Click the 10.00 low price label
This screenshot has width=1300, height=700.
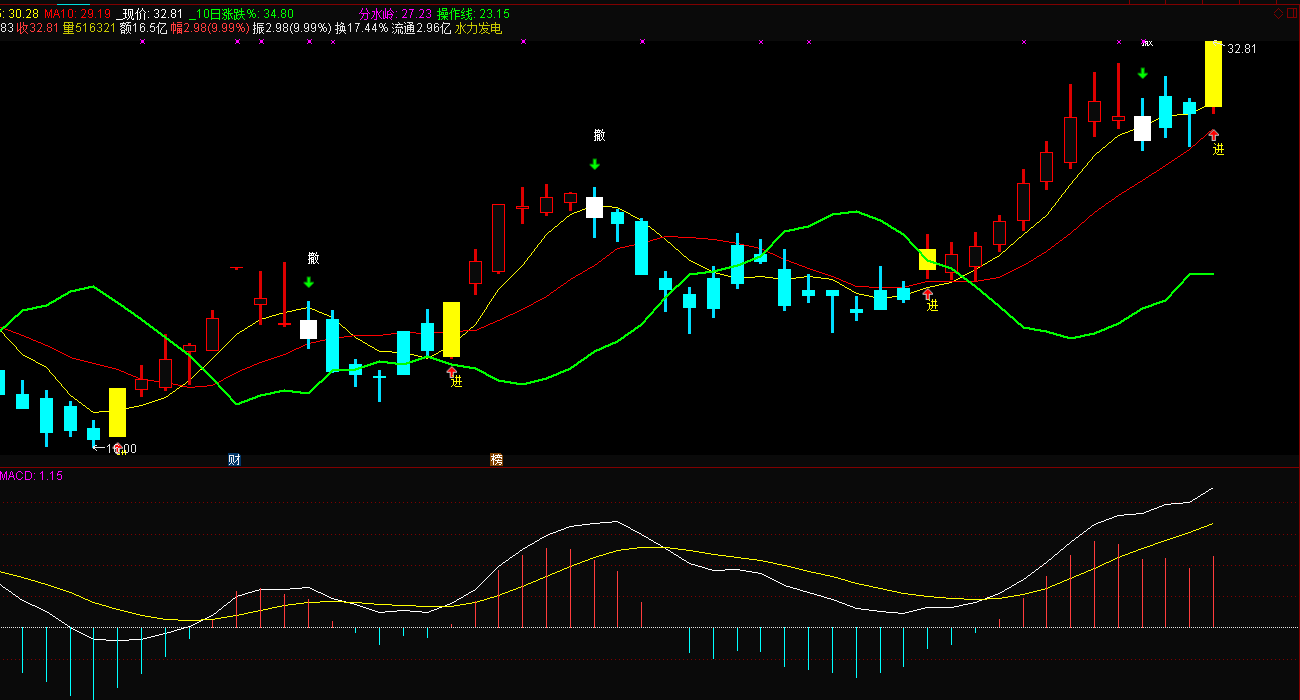pos(121,449)
